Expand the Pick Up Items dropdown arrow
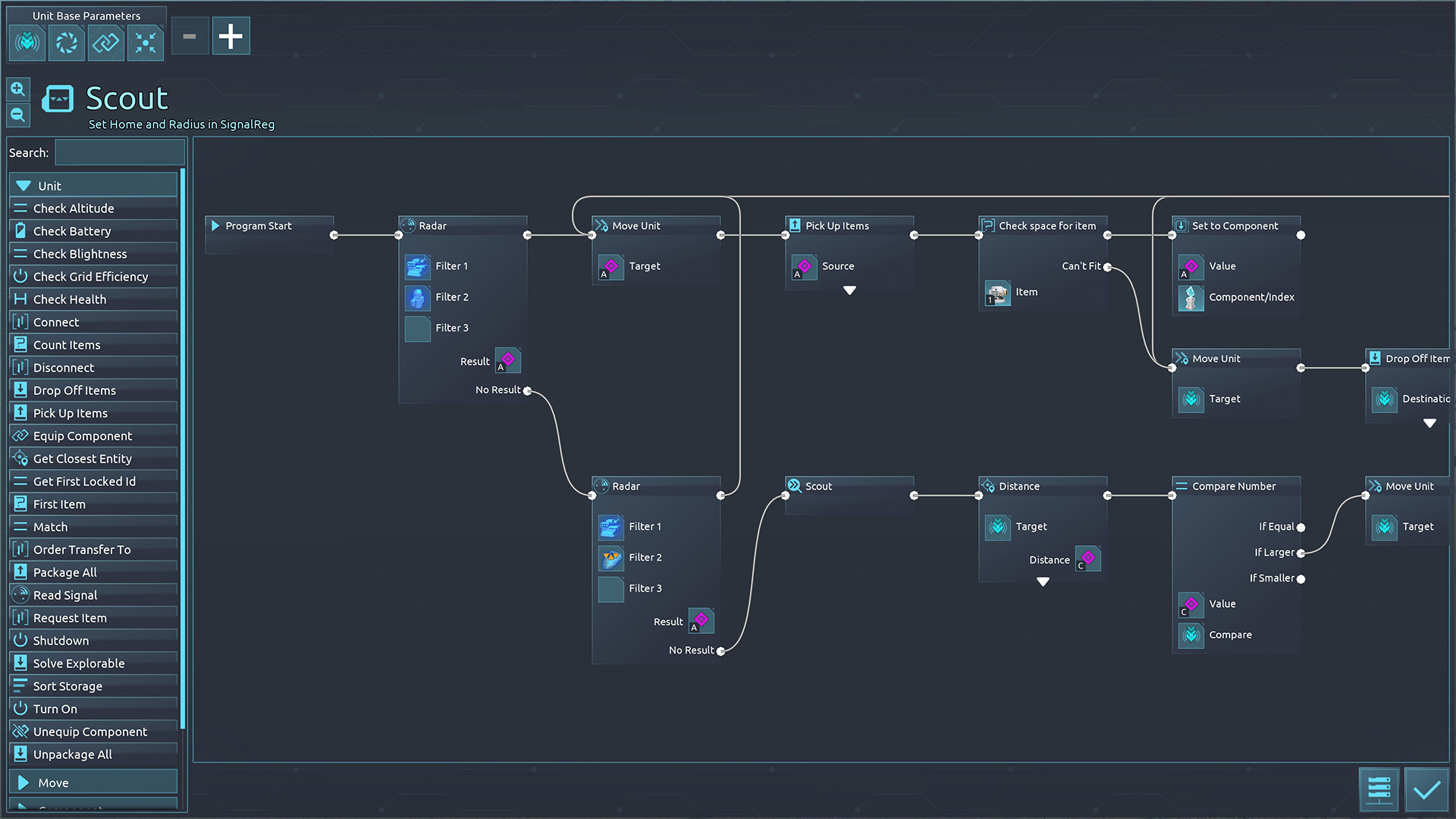The width and height of the screenshot is (1456, 819). click(849, 290)
